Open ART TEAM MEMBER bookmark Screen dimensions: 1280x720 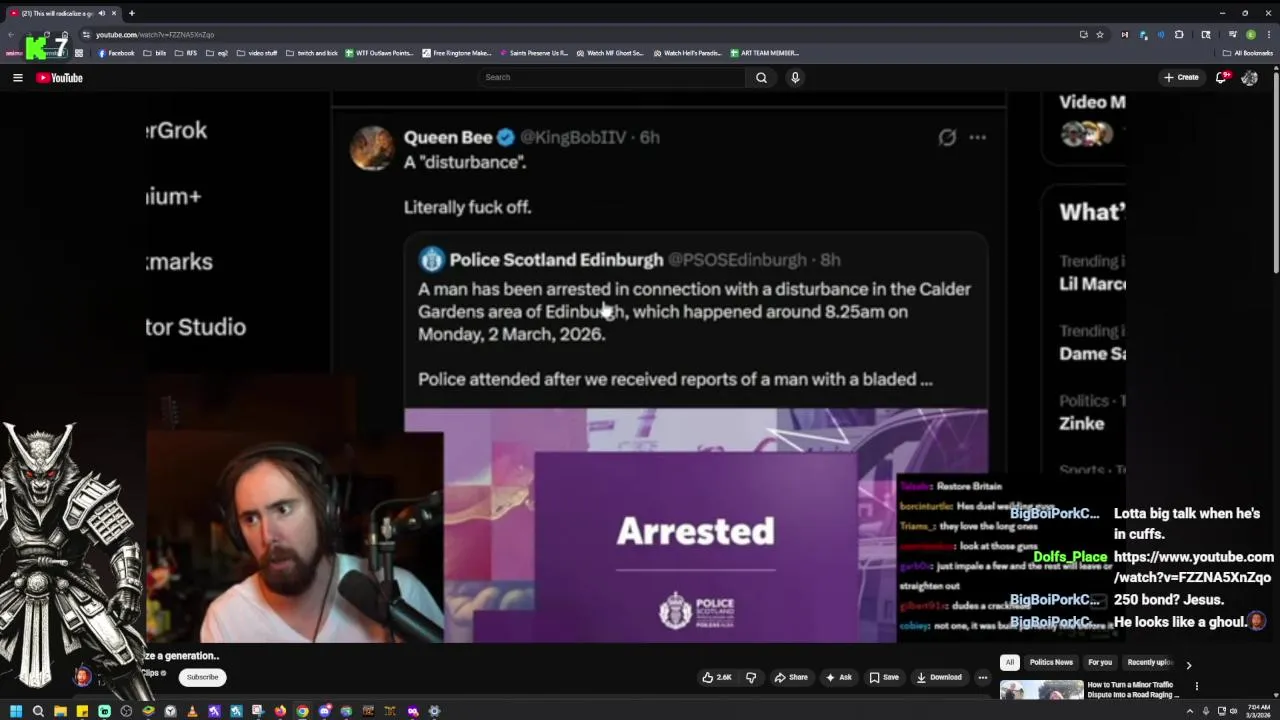coord(765,53)
